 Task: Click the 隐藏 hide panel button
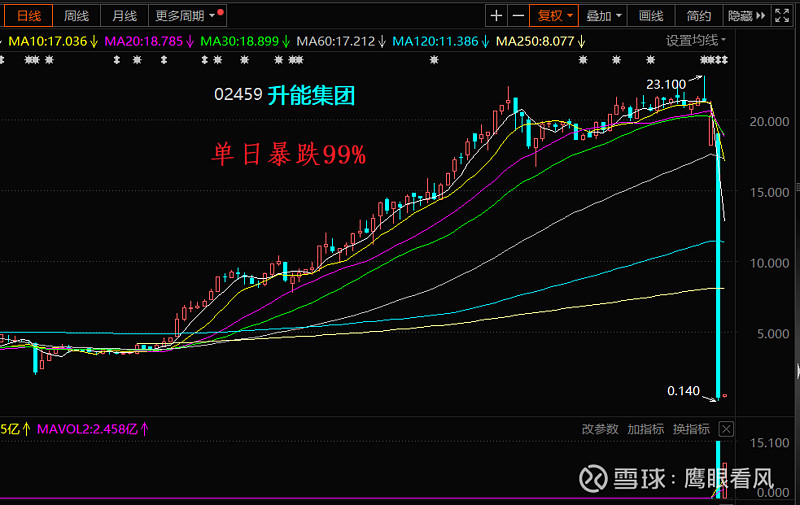click(746, 16)
